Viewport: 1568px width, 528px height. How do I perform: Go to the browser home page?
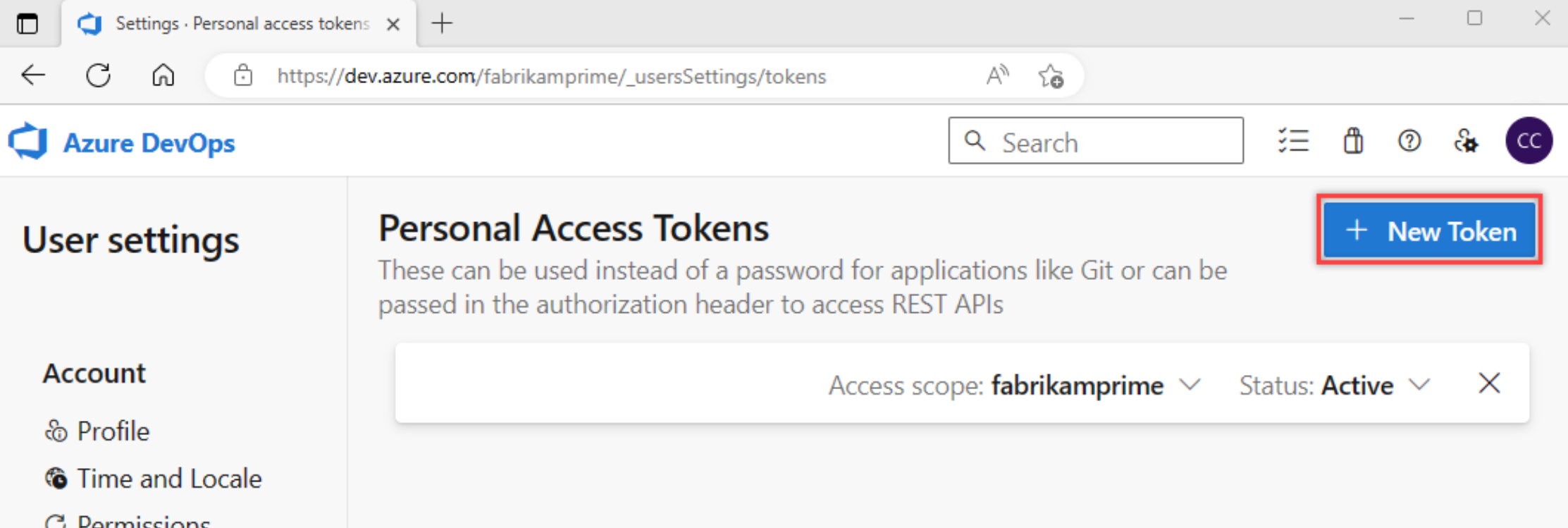coord(163,75)
